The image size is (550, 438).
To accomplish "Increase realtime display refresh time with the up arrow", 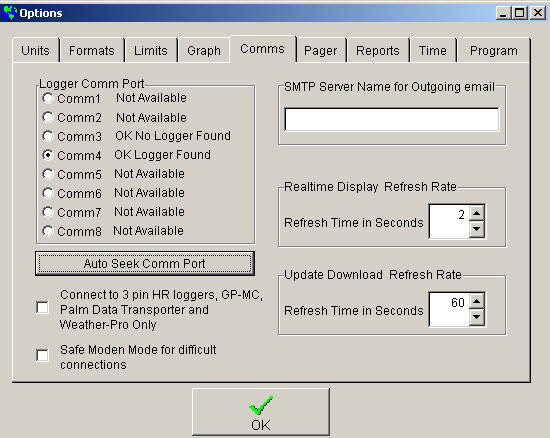I will click(477, 213).
